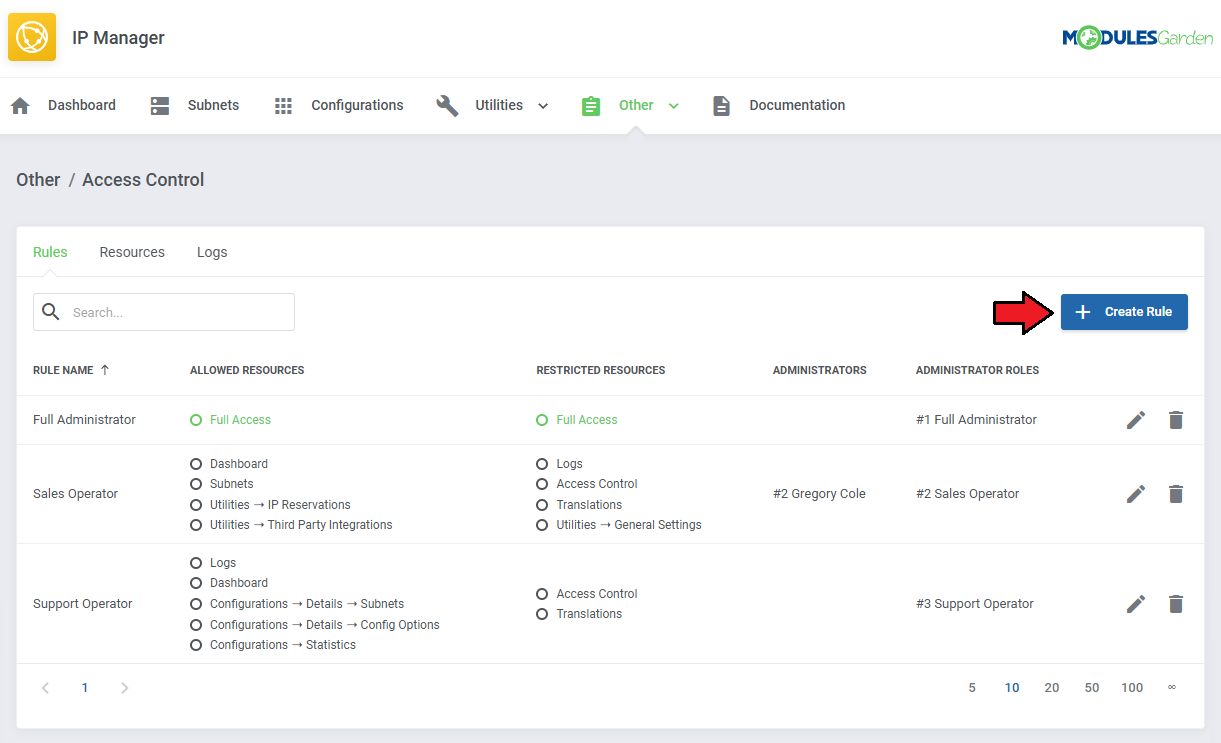
Task: Click the ModulesGarden logo
Action: click(1137, 38)
